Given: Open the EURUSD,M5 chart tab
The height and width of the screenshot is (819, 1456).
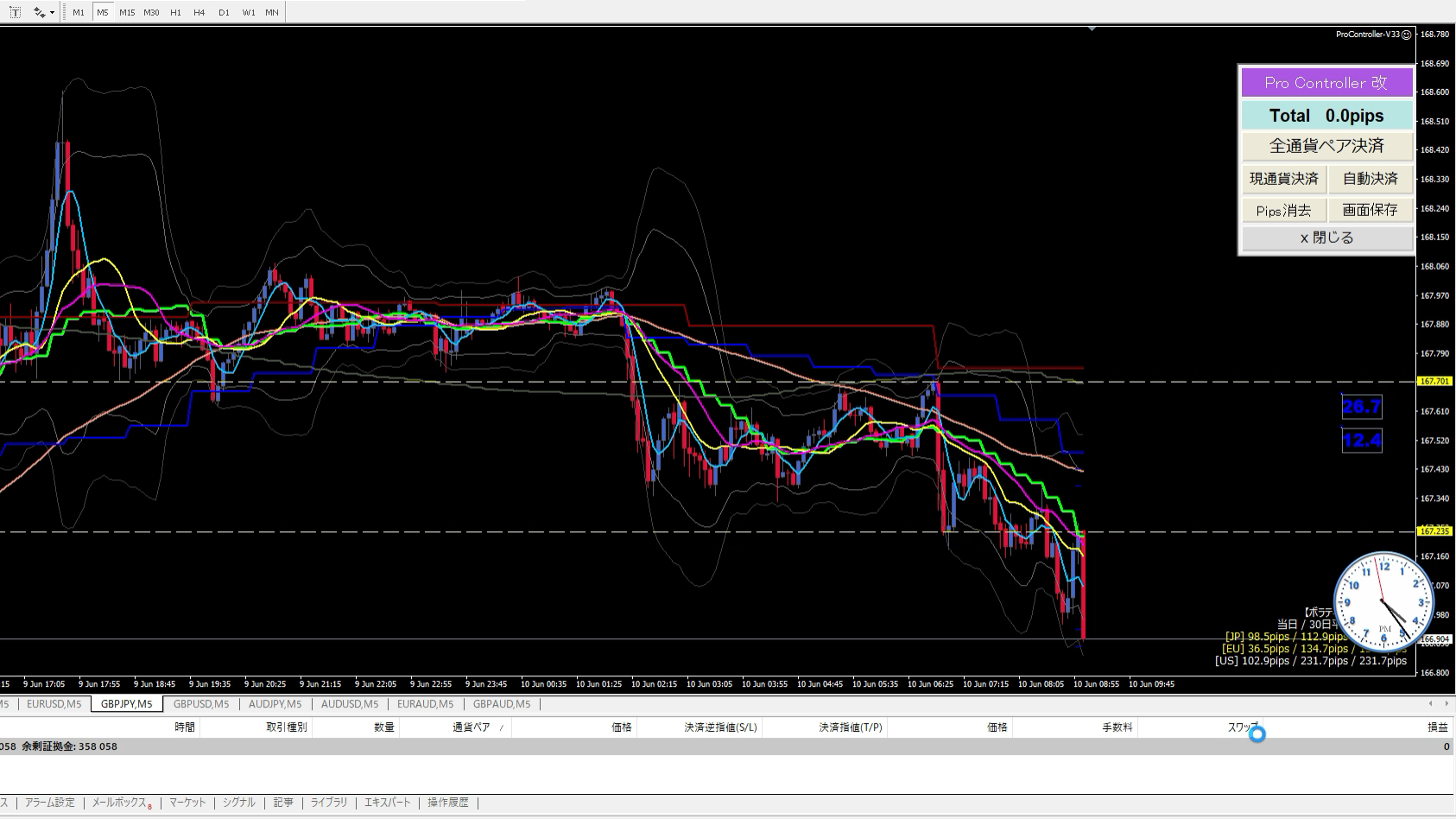Looking at the screenshot, I should [54, 704].
